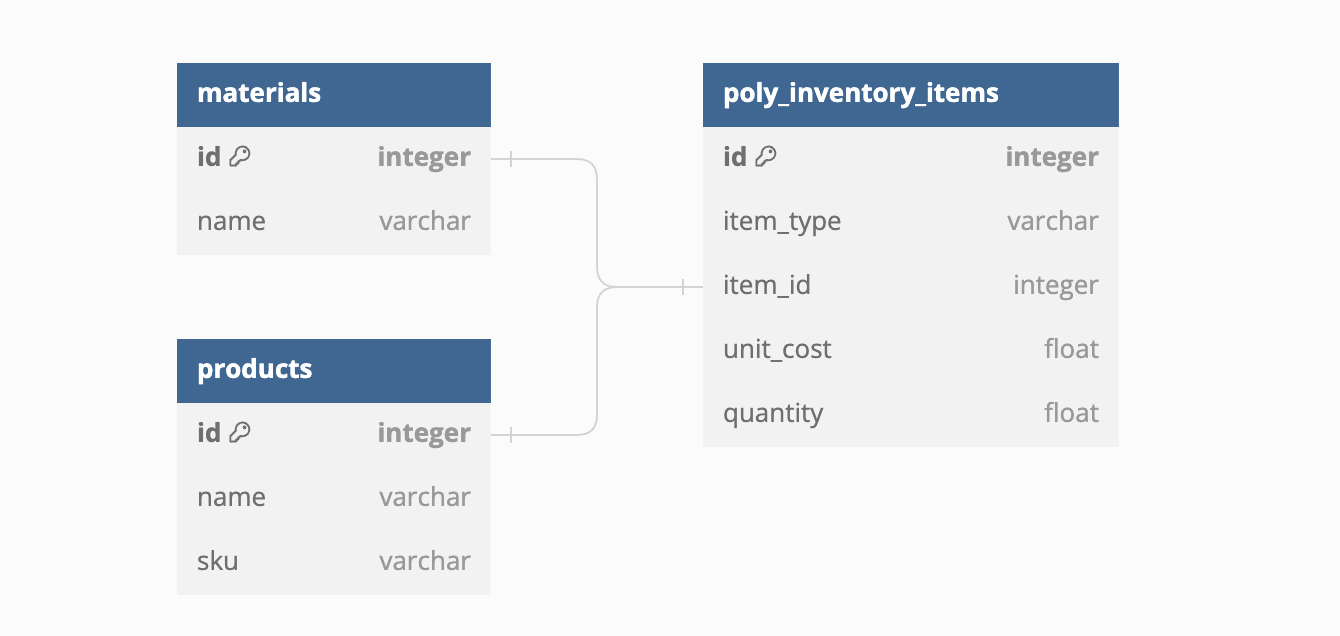This screenshot has width=1340, height=636.
Task: Click relationship connector next to products id
Action: [x=510, y=435]
